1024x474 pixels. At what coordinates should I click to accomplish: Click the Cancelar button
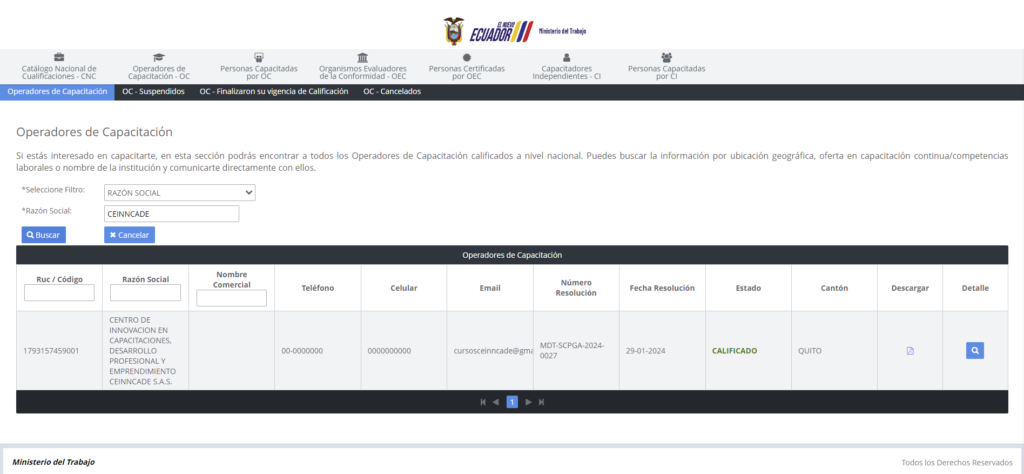[129, 235]
